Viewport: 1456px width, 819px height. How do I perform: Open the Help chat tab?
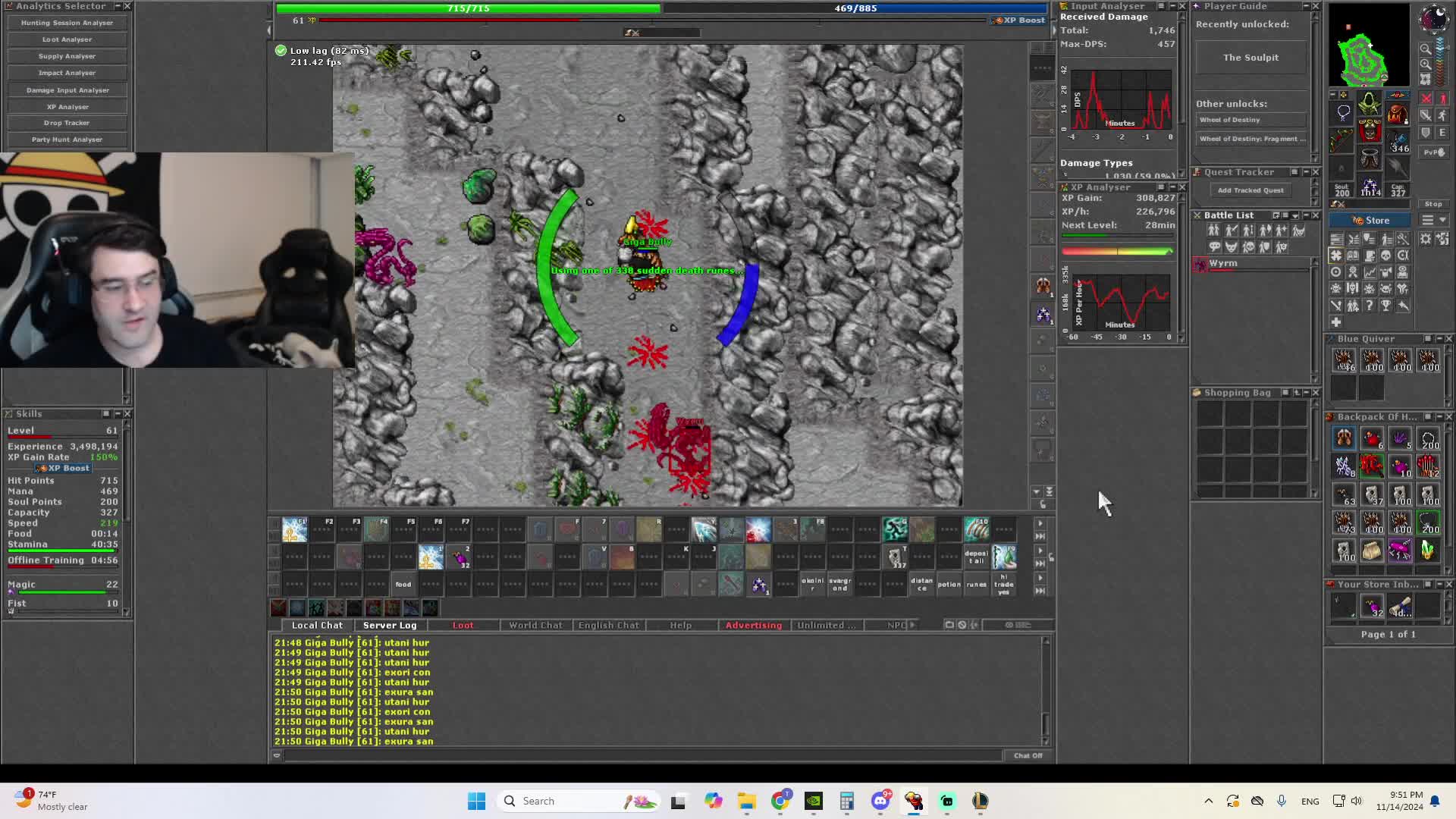(x=680, y=626)
